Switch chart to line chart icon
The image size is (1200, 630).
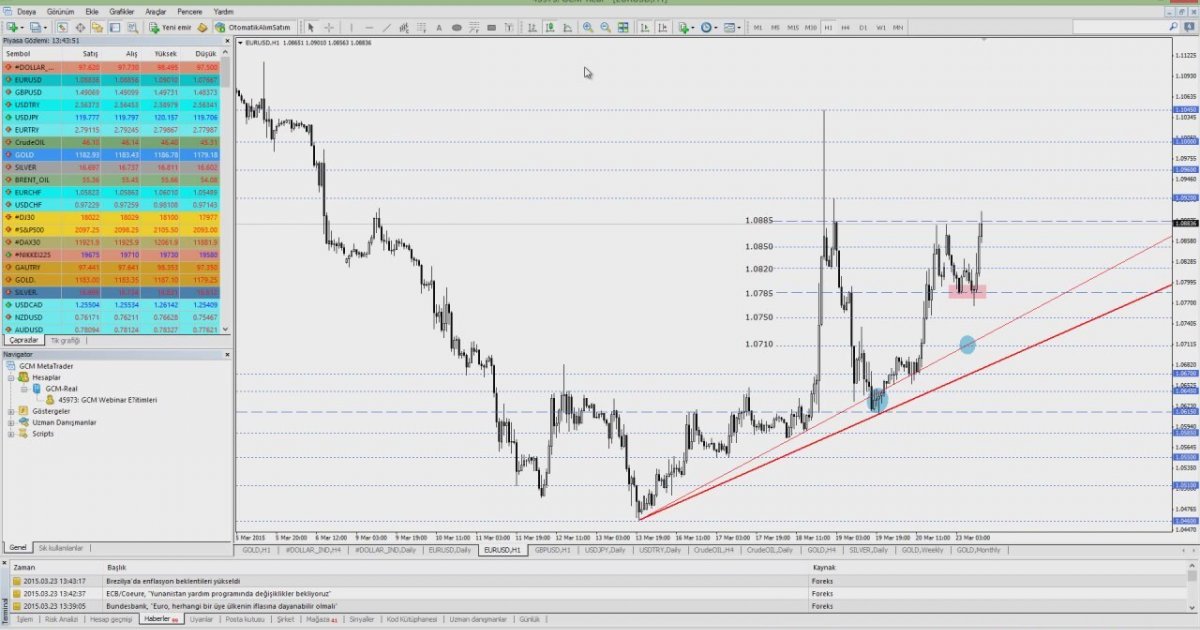567,28
